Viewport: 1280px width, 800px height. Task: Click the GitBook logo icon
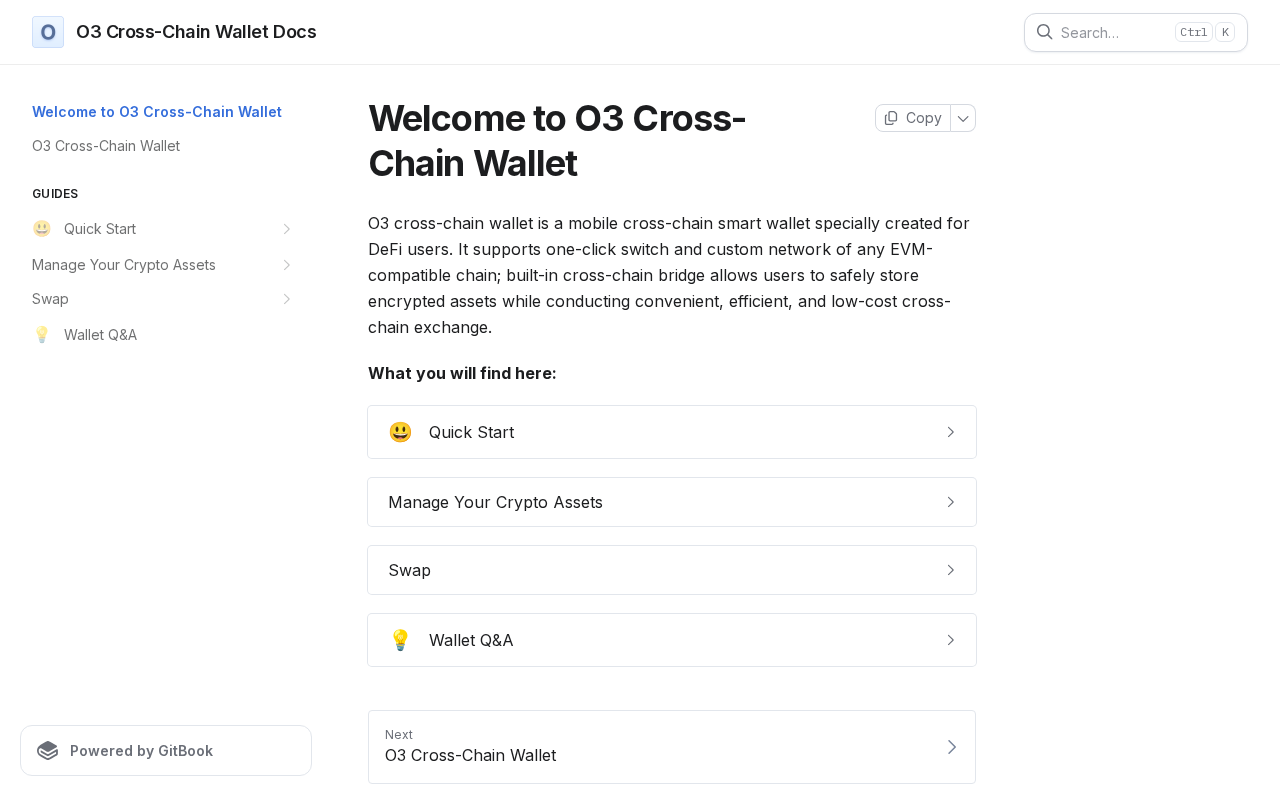coord(48,751)
